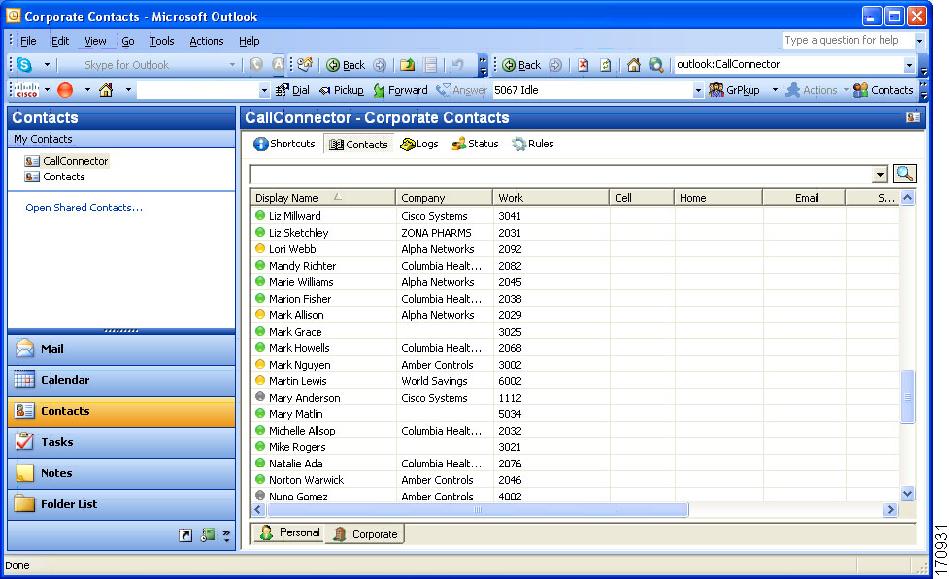
Task: Switch to the Logs tab
Action: [419, 143]
